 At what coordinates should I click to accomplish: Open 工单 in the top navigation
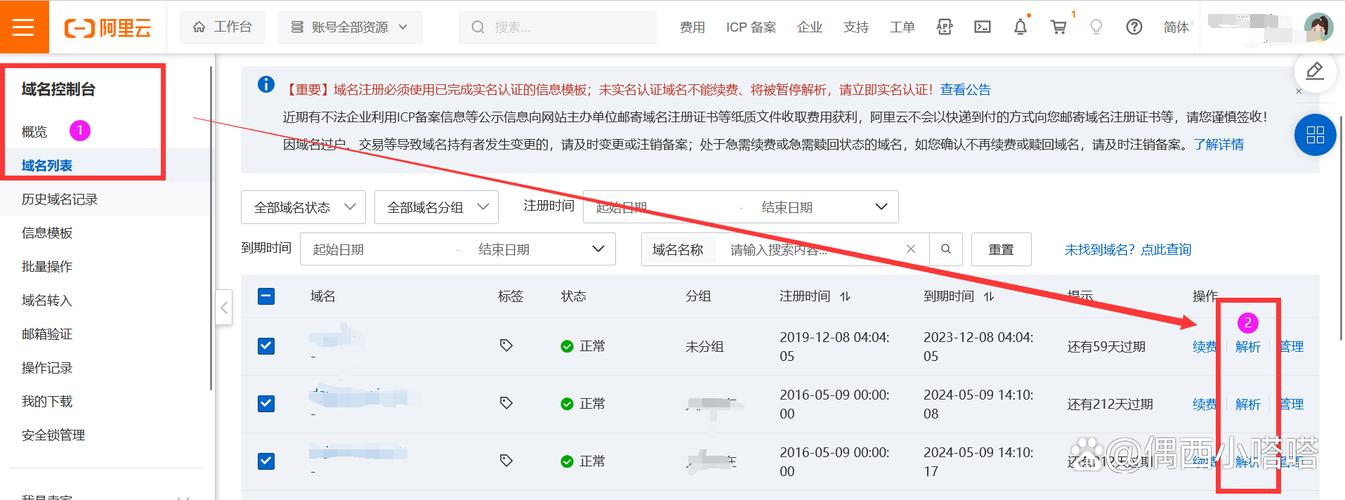pos(902,27)
